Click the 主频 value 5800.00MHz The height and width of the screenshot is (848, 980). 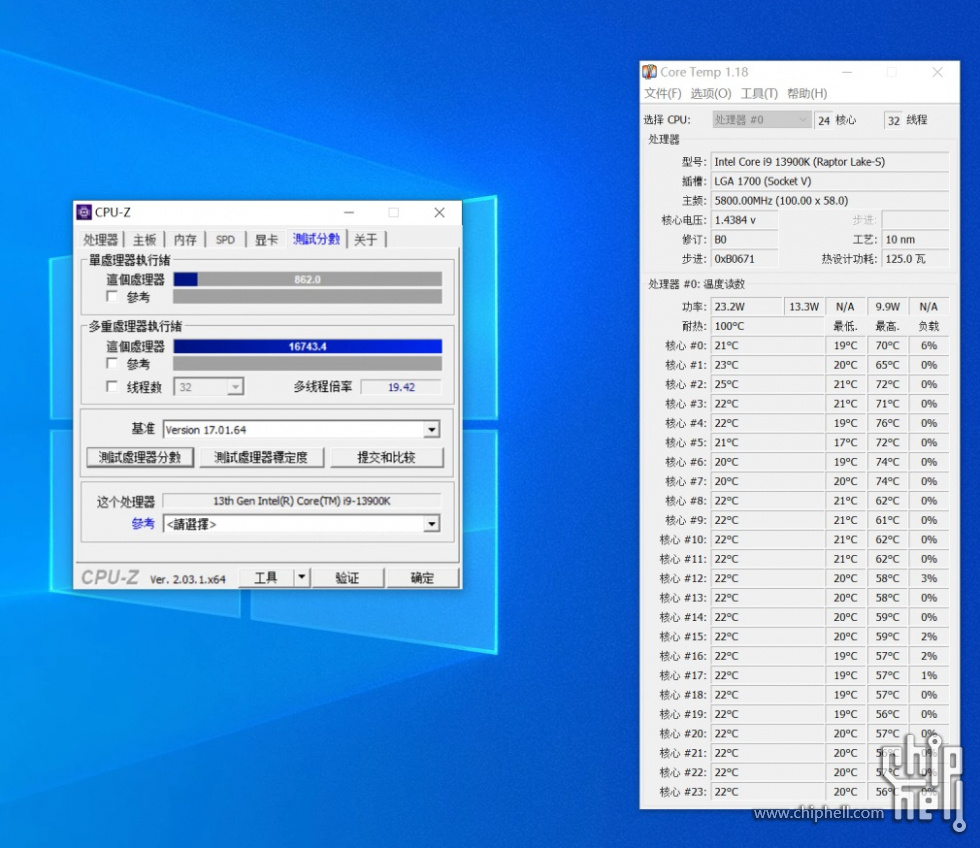tap(829, 201)
